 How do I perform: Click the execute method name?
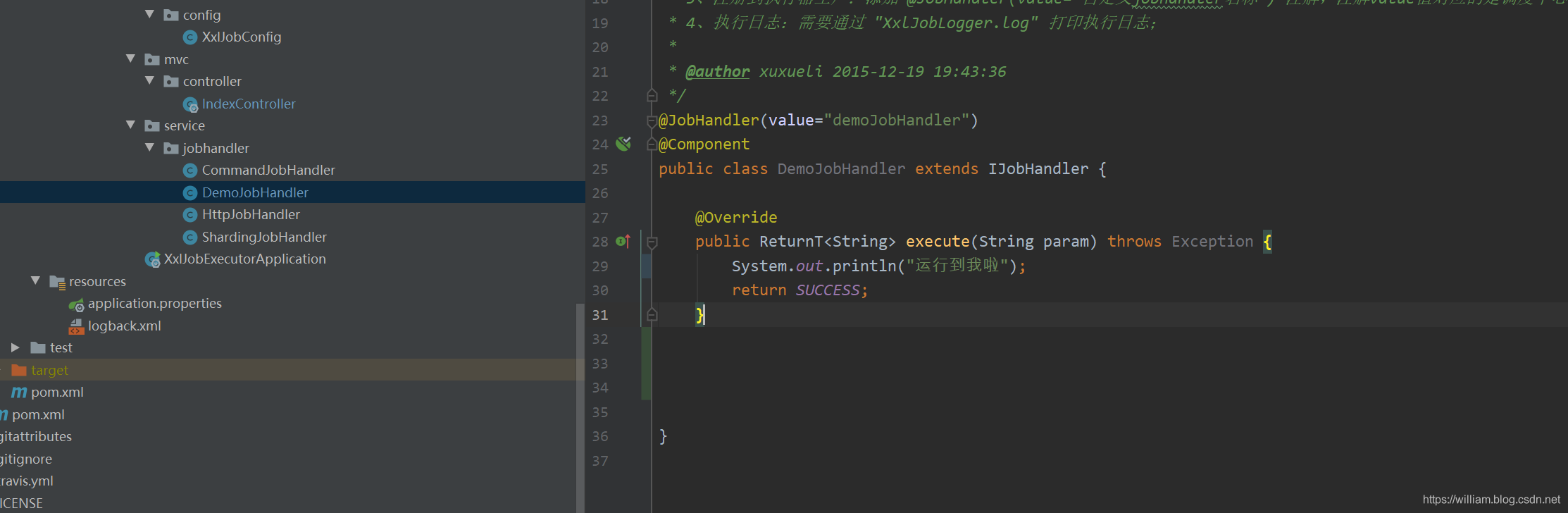tap(938, 242)
